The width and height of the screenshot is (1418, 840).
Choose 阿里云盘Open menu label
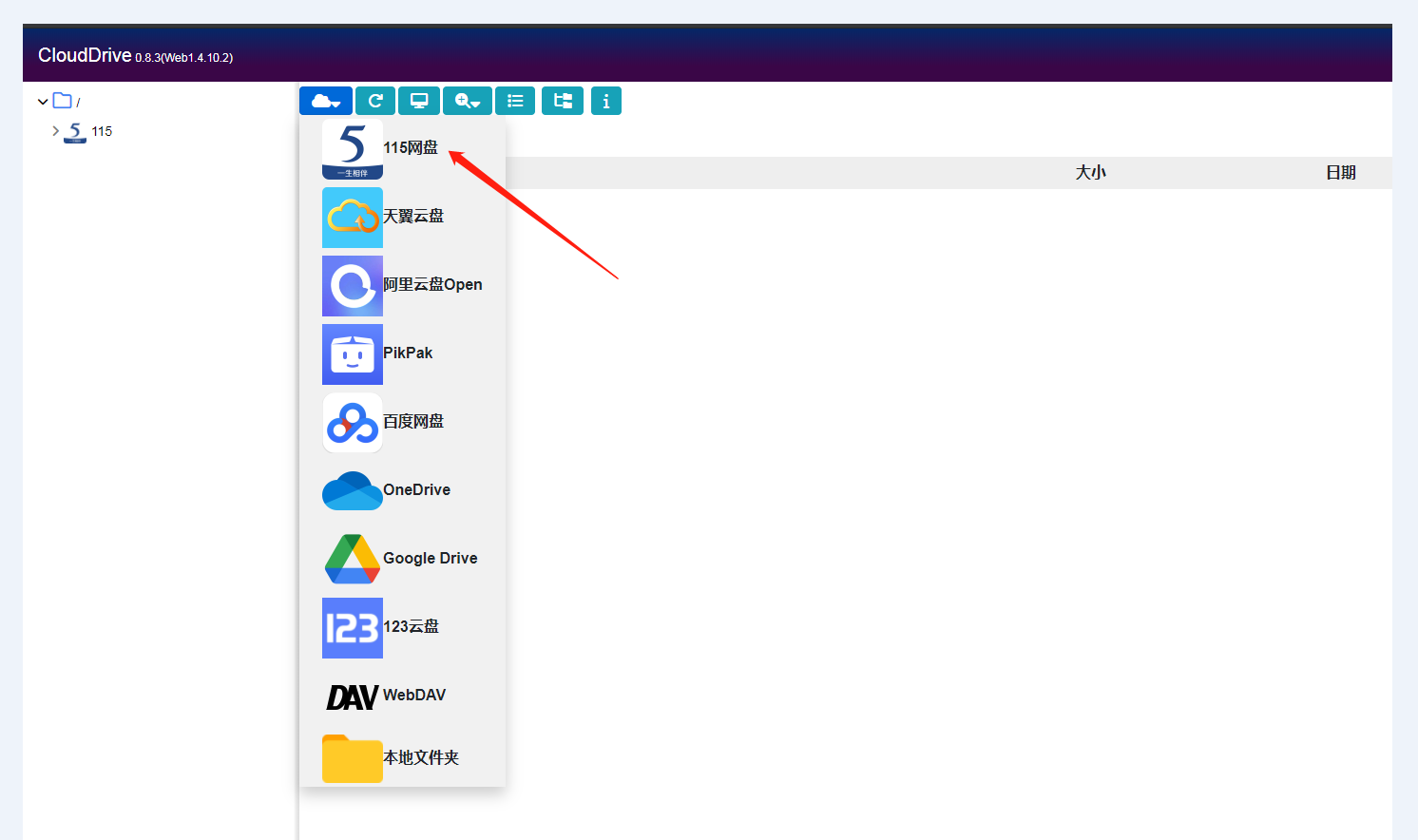click(432, 284)
